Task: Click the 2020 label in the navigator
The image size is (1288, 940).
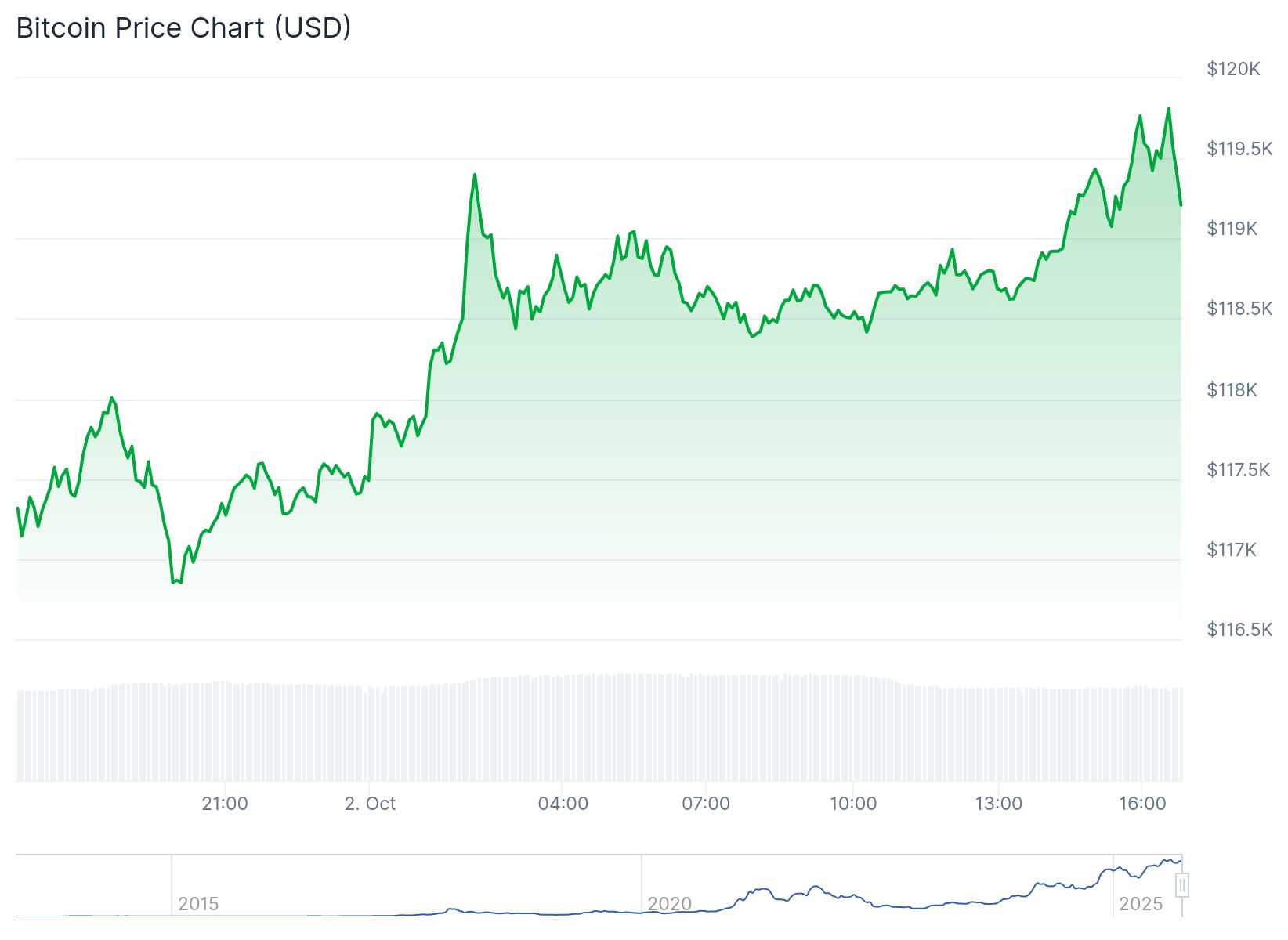Action: 670,904
